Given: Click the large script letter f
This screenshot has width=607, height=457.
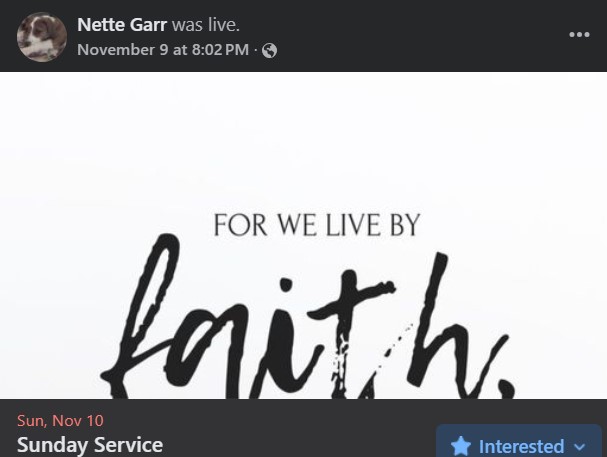Looking at the screenshot, I should (141, 315).
